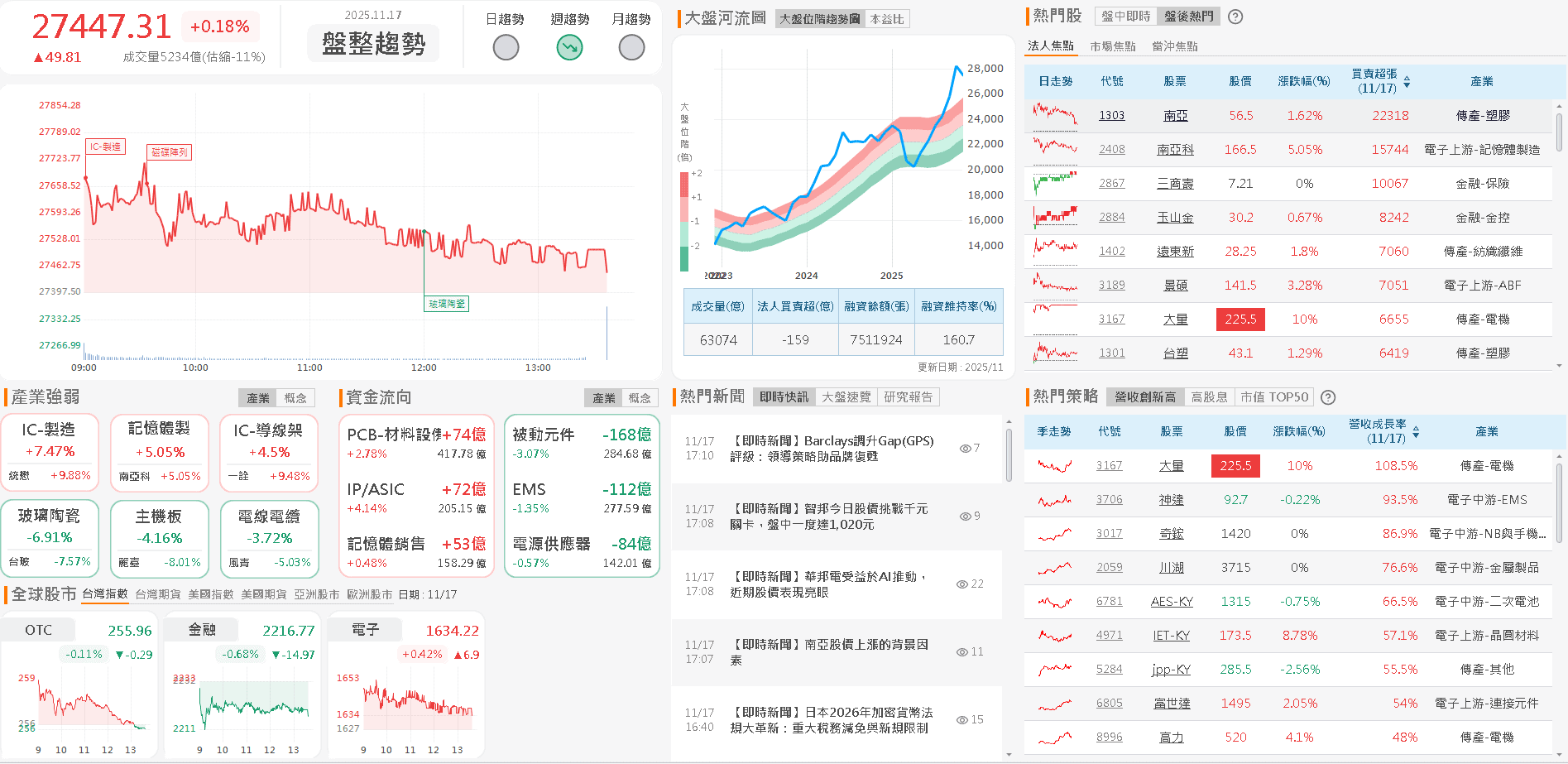Select the green 週趨勢 trend icon

click(569, 47)
